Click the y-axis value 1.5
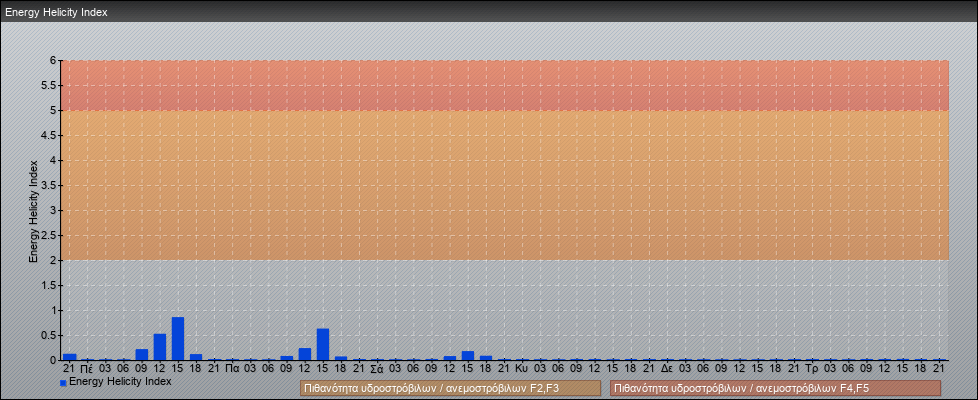The height and width of the screenshot is (400, 978). click(49, 285)
